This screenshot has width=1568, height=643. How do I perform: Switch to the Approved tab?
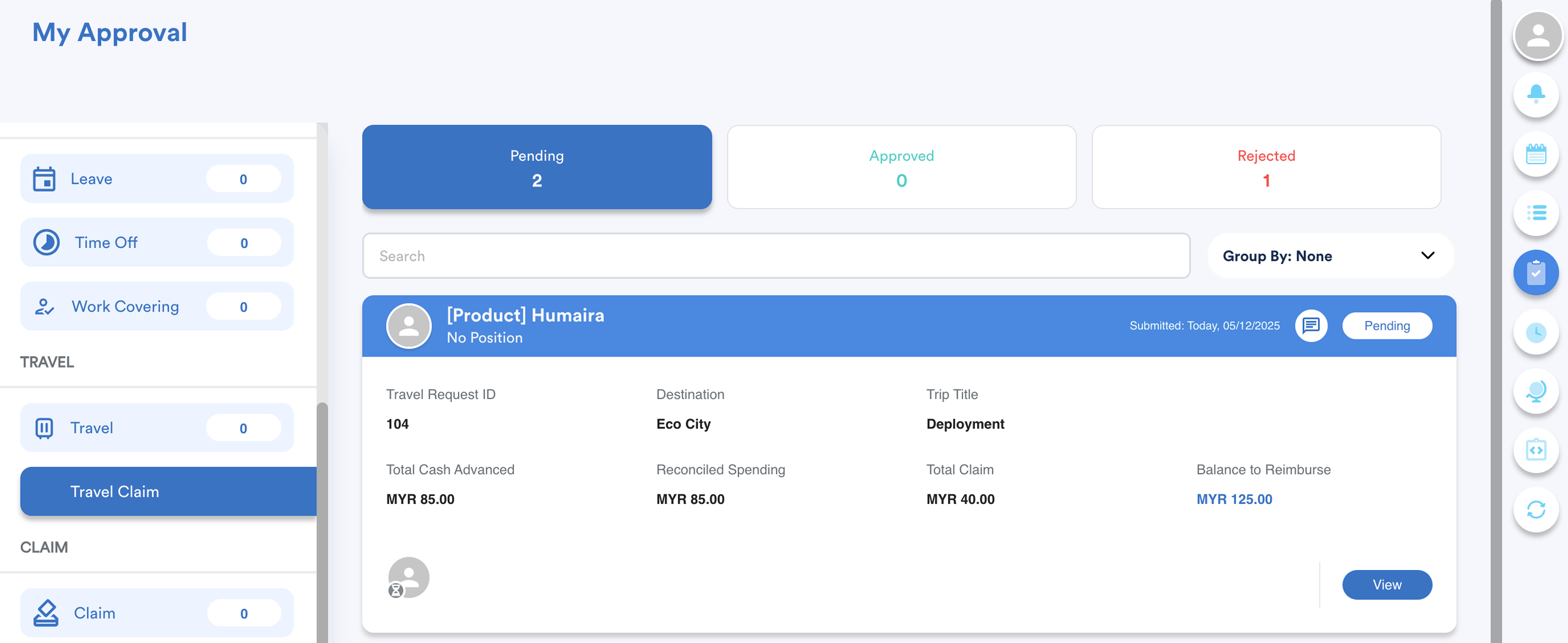(901, 167)
